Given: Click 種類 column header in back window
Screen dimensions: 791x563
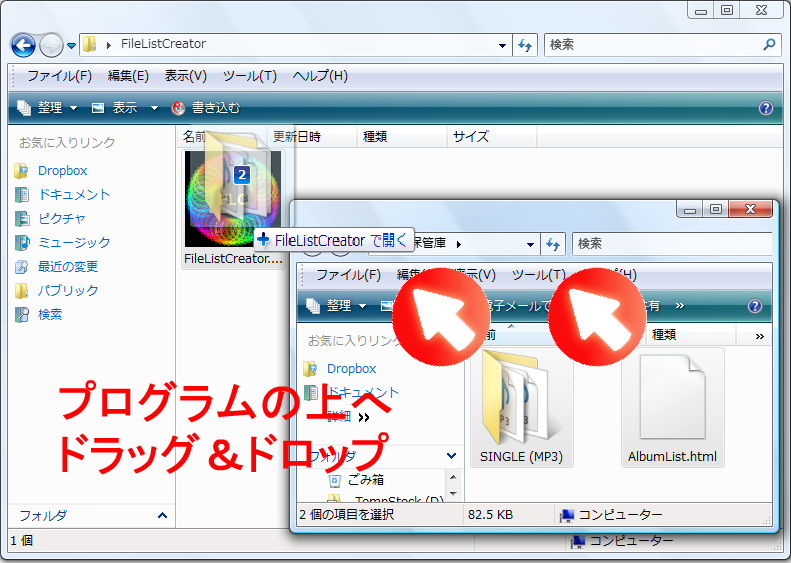Looking at the screenshot, I should (x=402, y=137).
